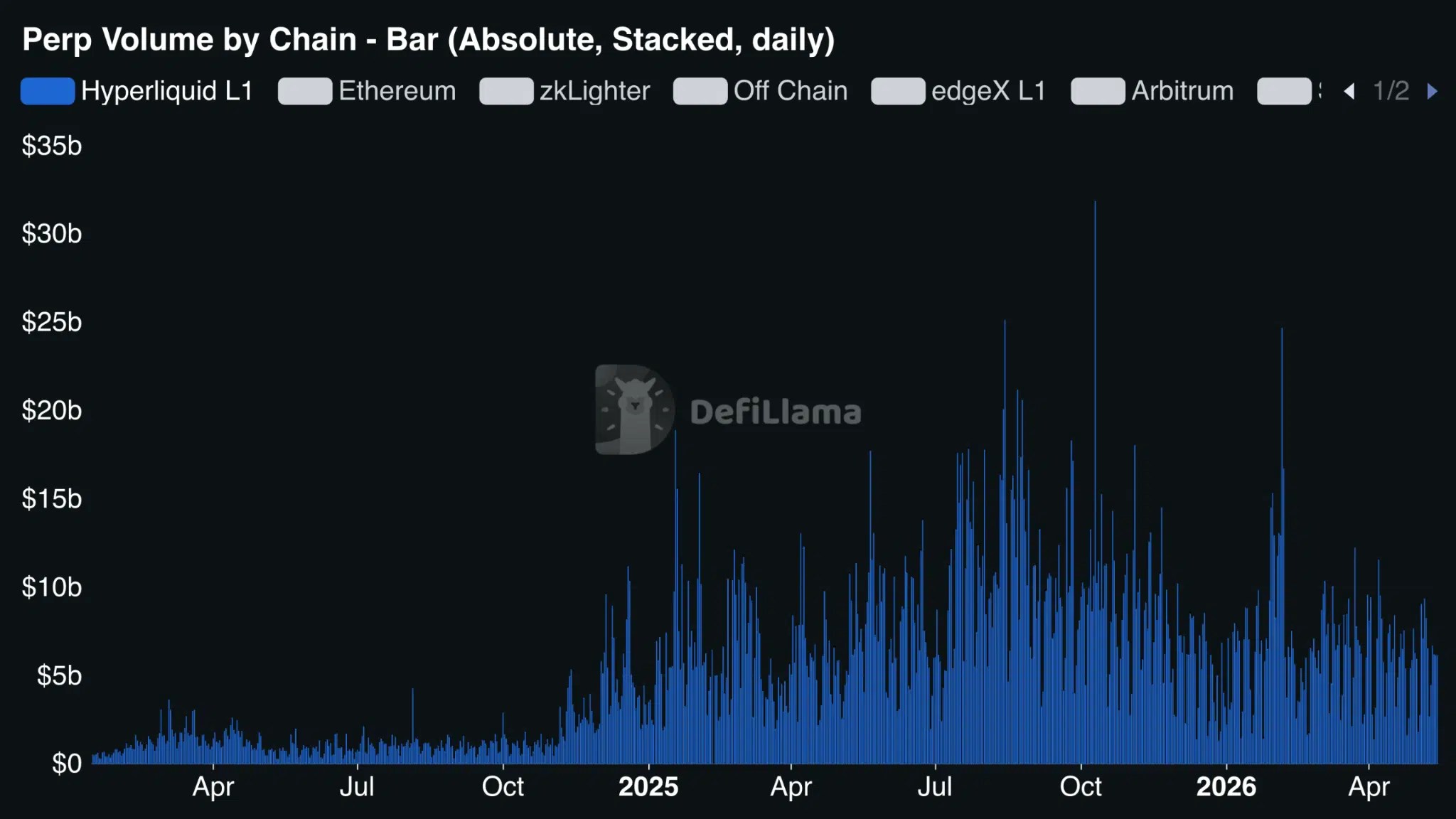Click the DefiLlama llama logo watermark
The width and height of the screenshot is (1456, 819).
pyautogui.click(x=634, y=409)
